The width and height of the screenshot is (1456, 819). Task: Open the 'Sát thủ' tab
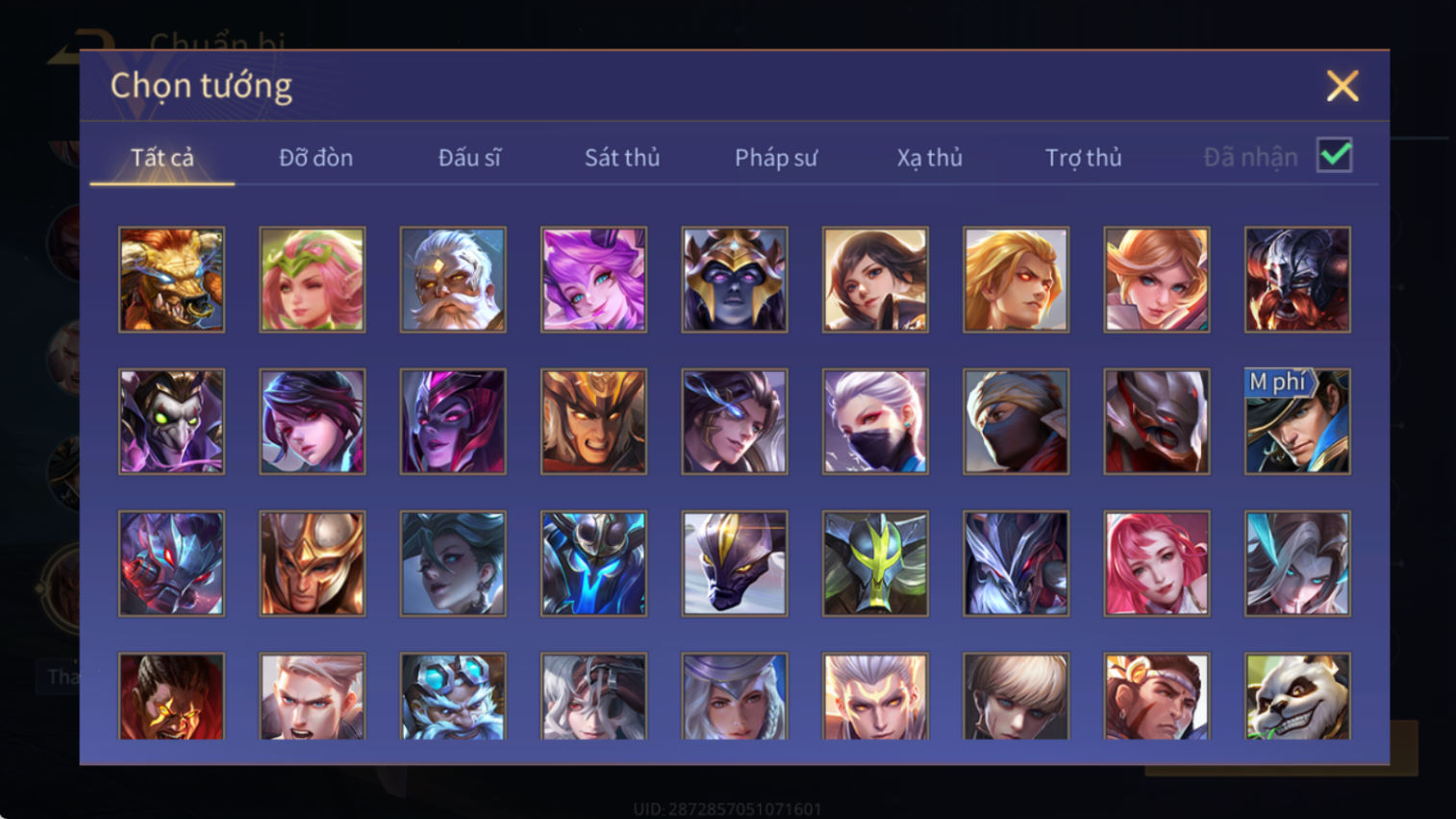[x=622, y=158]
